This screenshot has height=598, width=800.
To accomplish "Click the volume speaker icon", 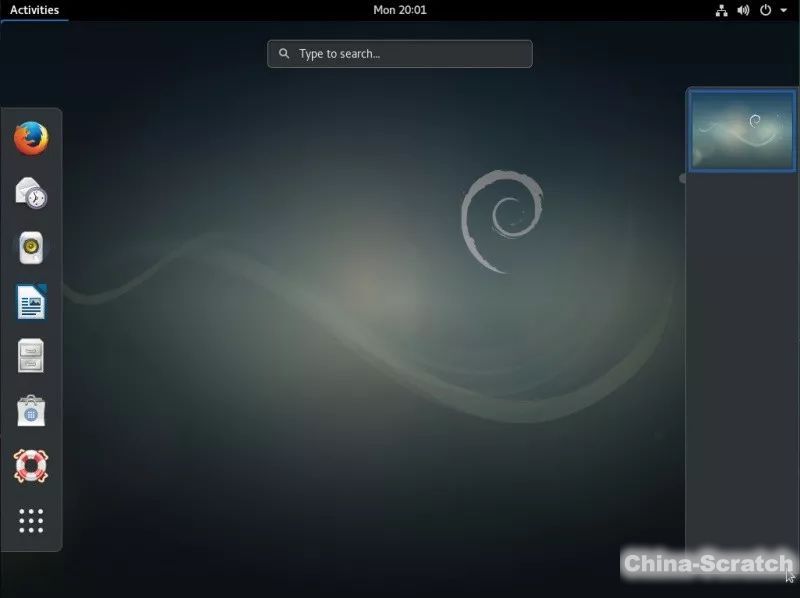I will click(743, 10).
